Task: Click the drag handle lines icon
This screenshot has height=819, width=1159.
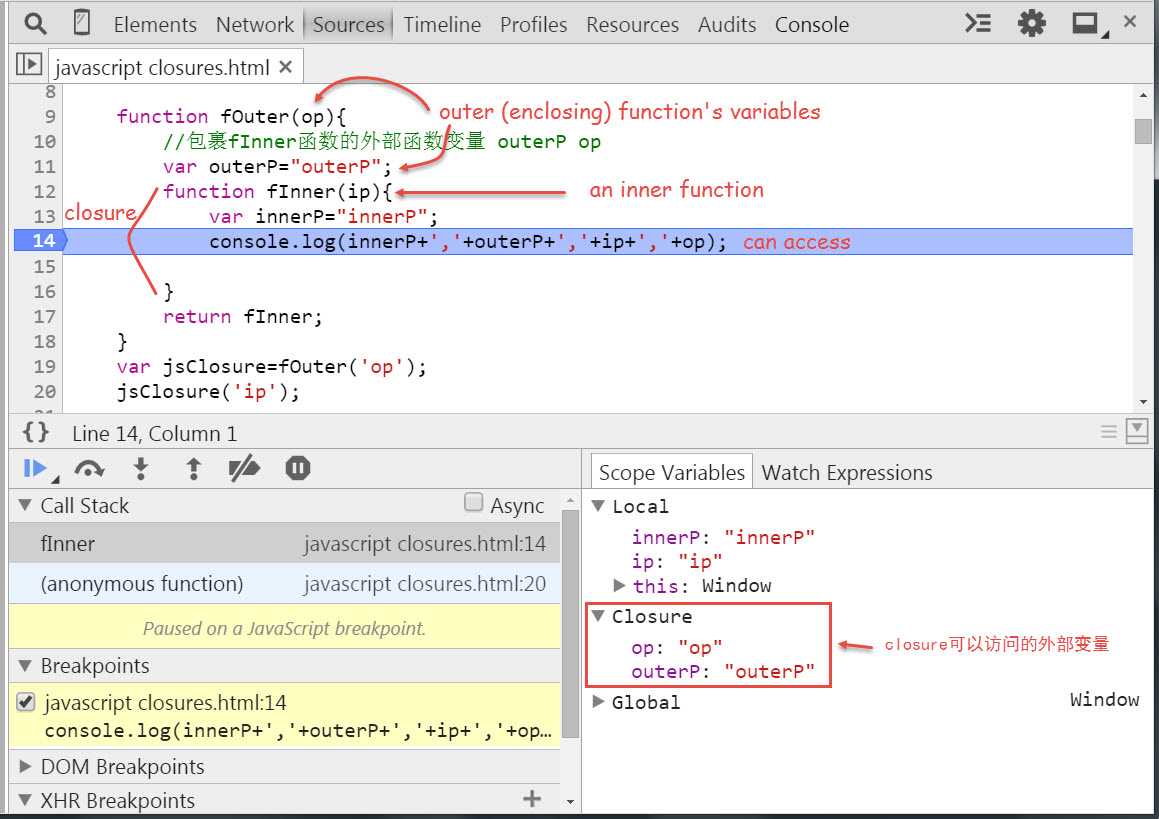Action: tap(1108, 432)
